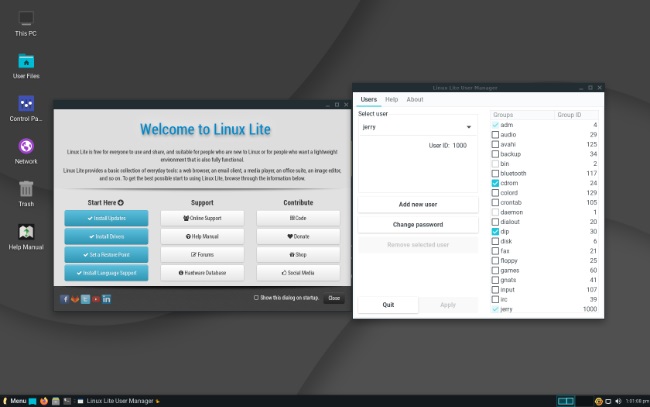Click Show Desktop icon in taskbar
The height and width of the screenshot is (407, 650).
pos(32,401)
